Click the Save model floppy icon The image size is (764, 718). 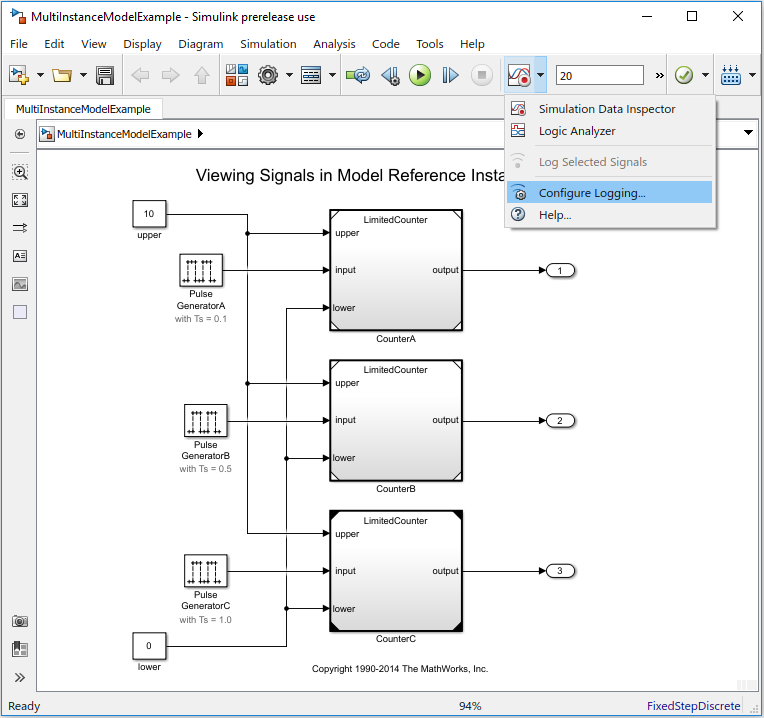pos(104,75)
